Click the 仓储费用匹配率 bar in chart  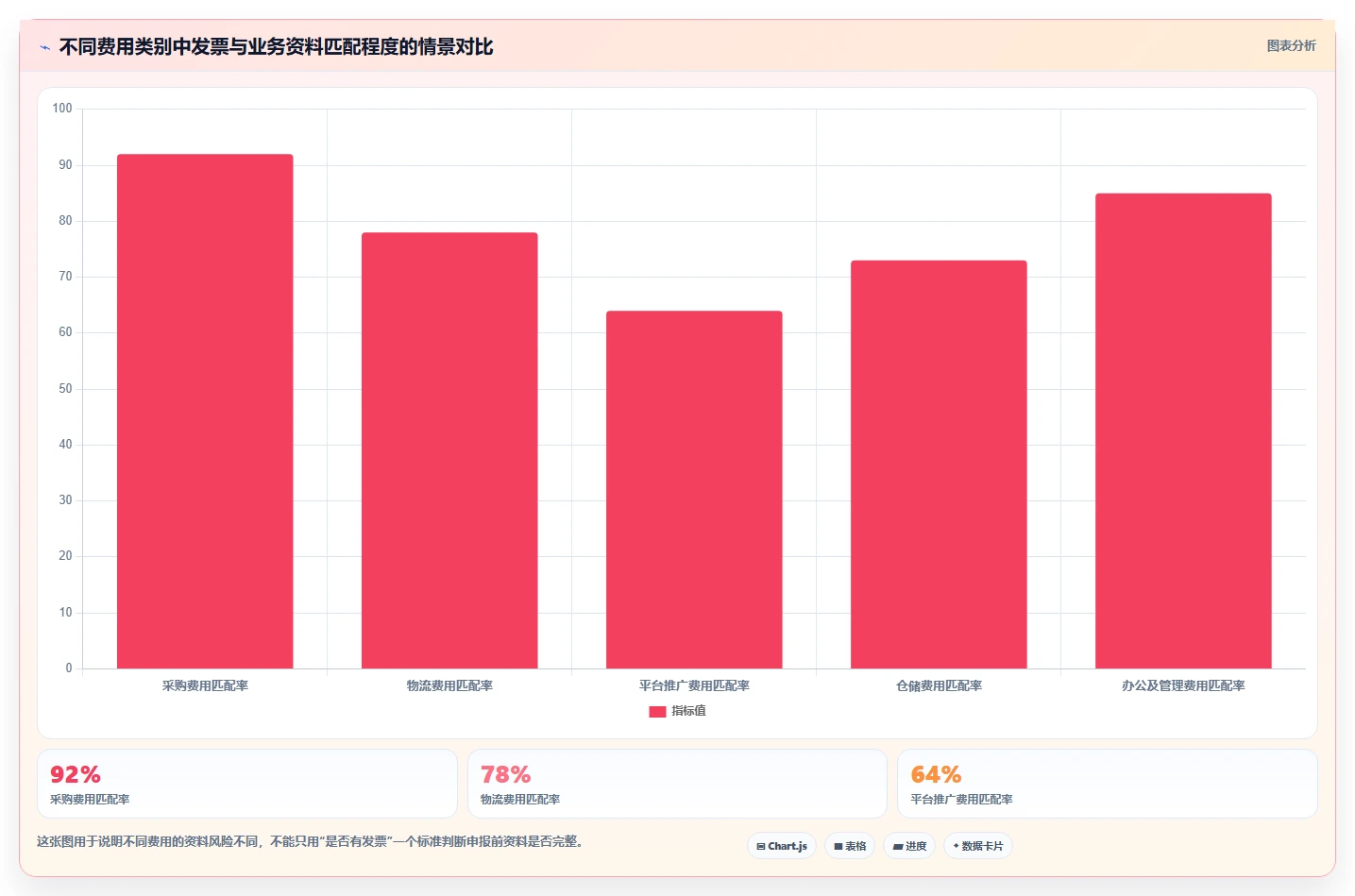tap(939, 465)
